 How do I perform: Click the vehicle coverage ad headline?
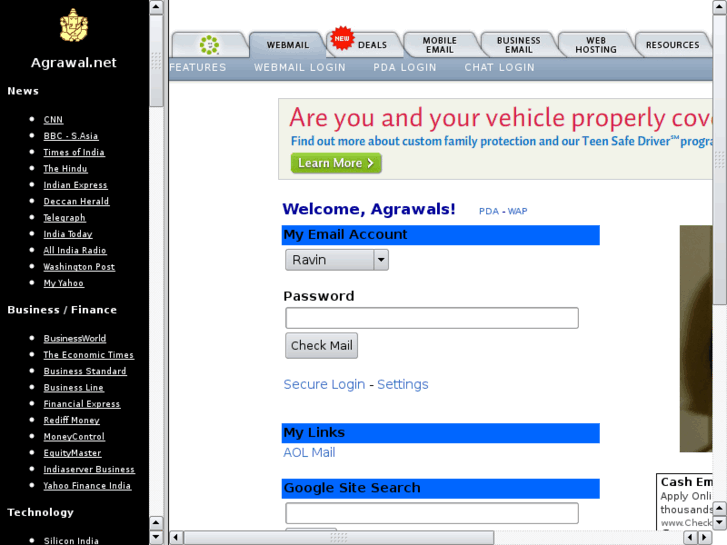coord(500,117)
